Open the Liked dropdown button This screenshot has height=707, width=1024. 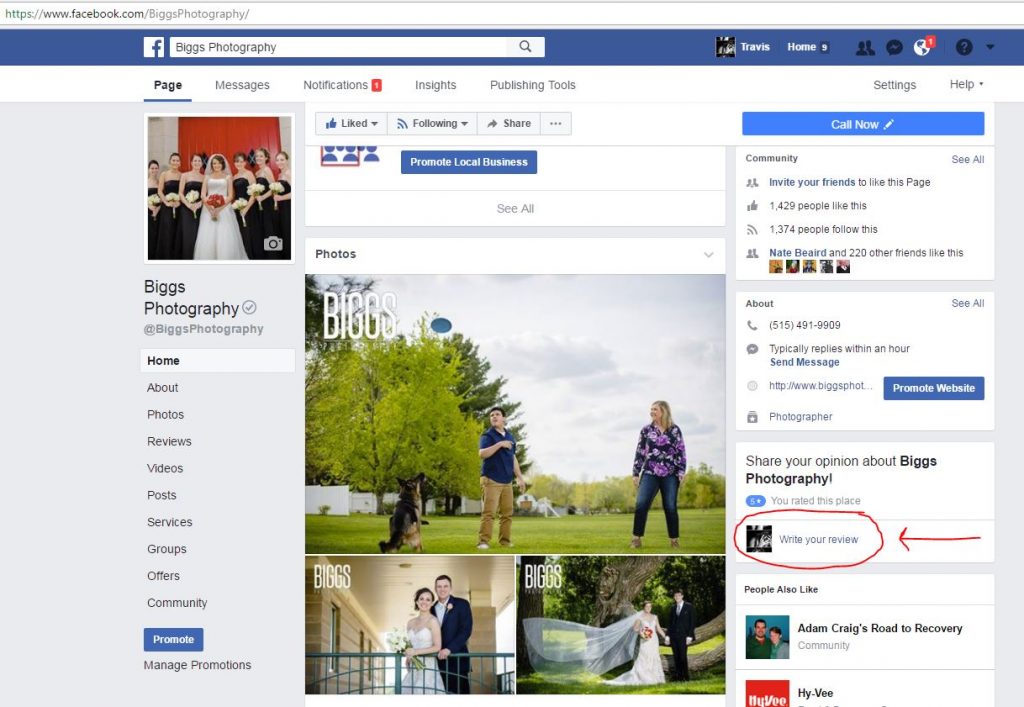[x=351, y=123]
